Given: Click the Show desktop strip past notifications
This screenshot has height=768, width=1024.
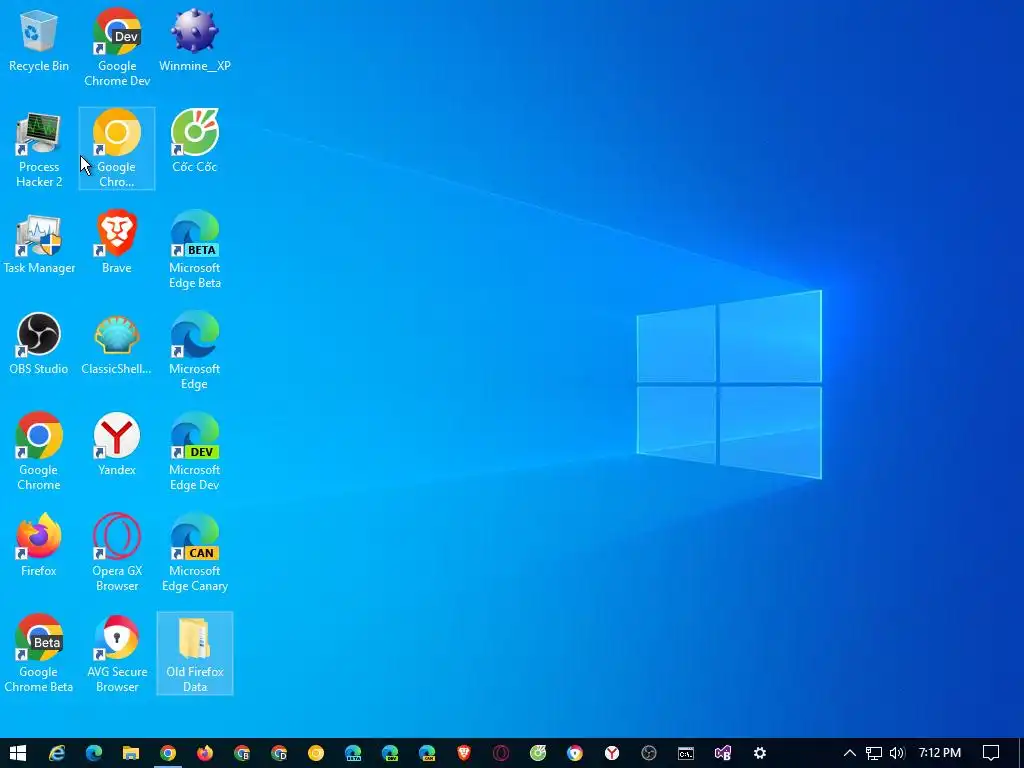Looking at the screenshot, I should [1021, 753].
